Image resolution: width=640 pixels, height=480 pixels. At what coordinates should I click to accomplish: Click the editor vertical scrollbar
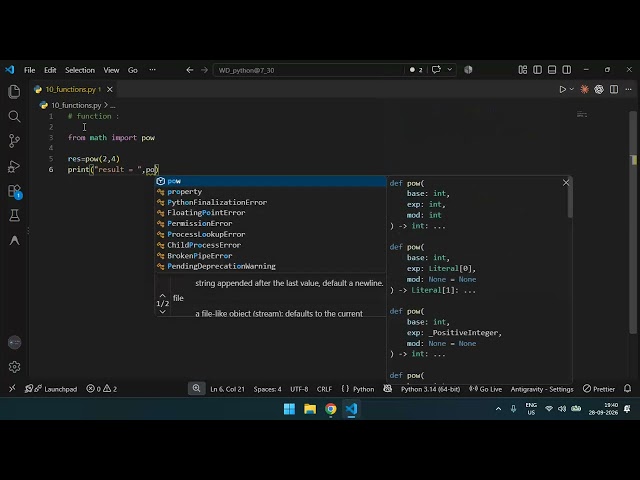coord(633,220)
